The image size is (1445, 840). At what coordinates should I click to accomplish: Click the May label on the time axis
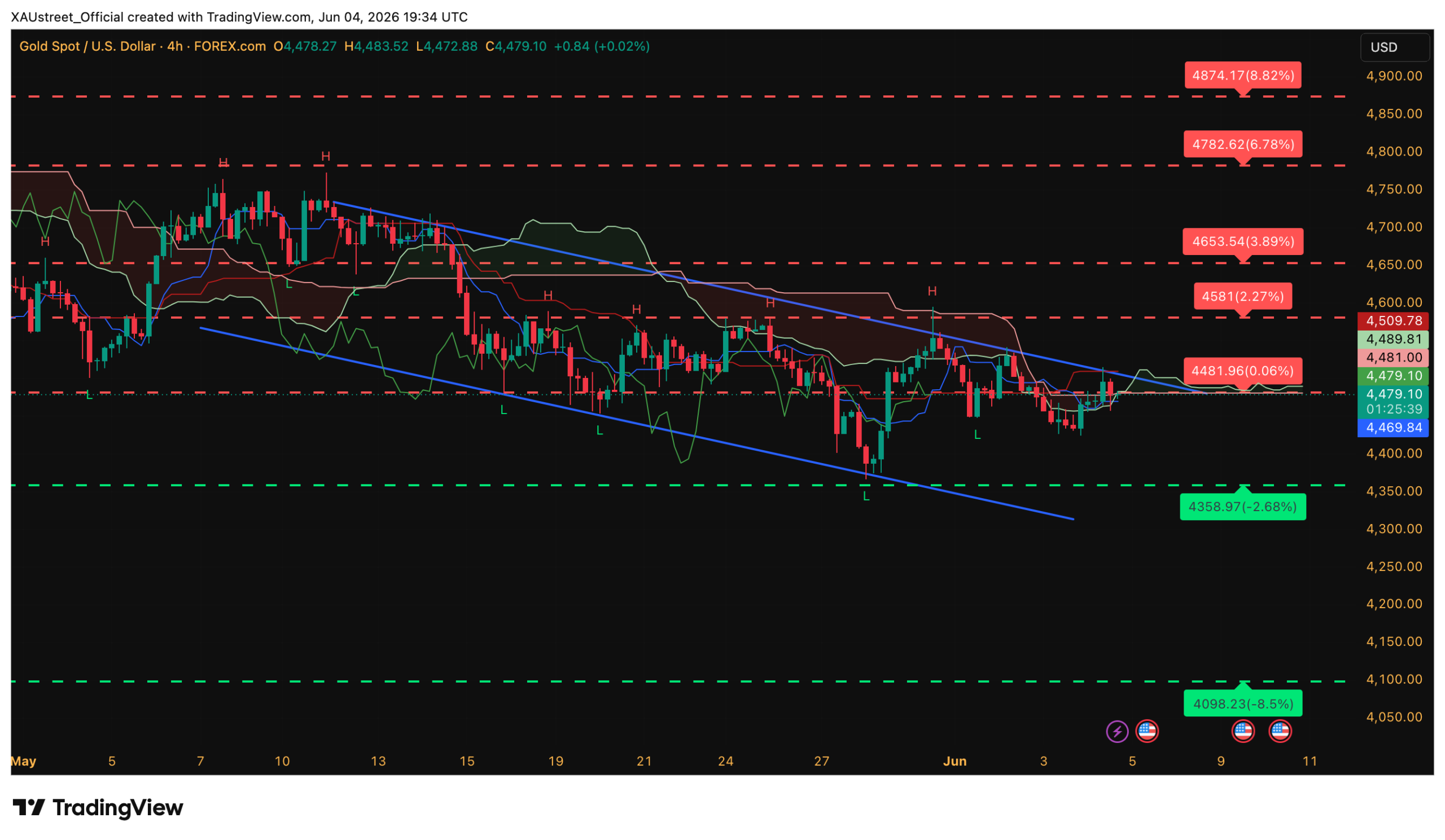[24, 762]
